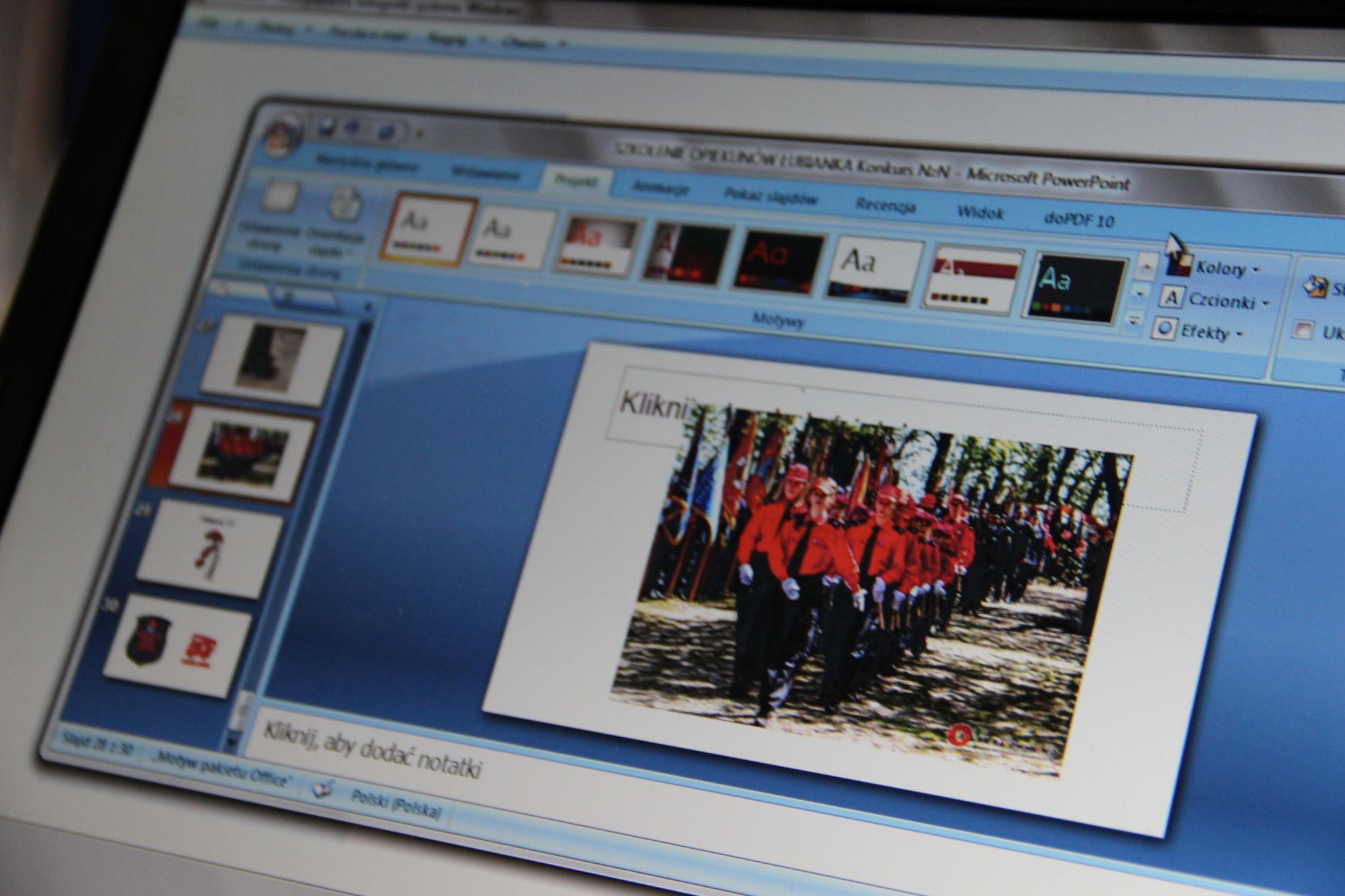The height and width of the screenshot is (896, 1345).
Task: Click the spell-check icon in status bar
Action: 323,789
